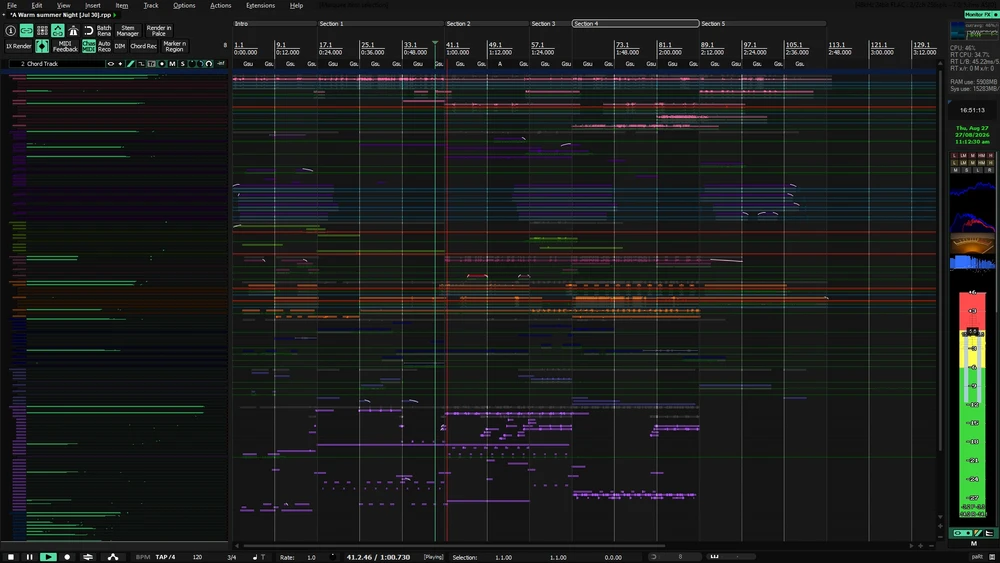Toggle the TR button on Chord Track
This screenshot has width=1000, height=563.
point(152,64)
